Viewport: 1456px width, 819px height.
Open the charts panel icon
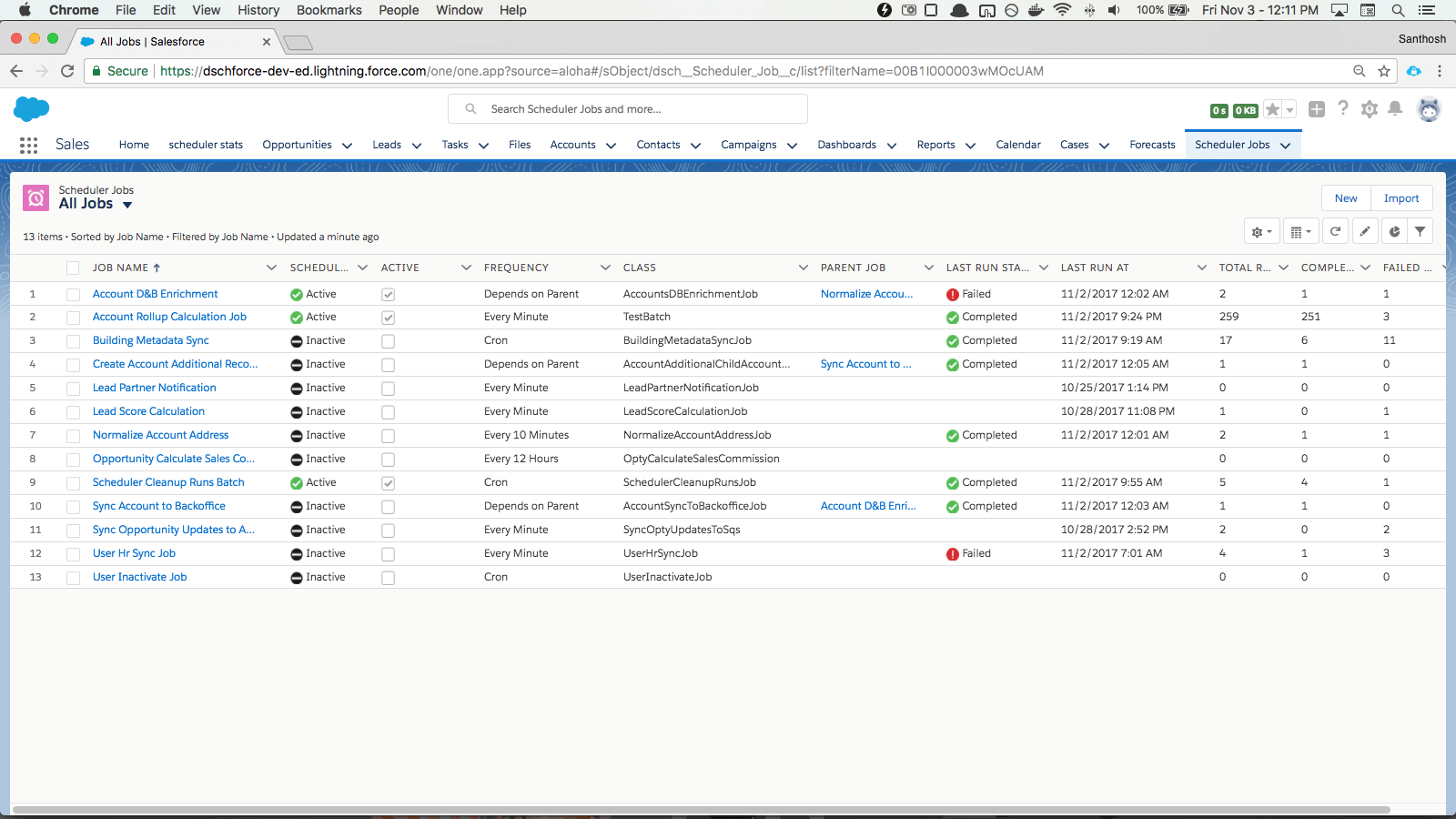(x=1394, y=232)
